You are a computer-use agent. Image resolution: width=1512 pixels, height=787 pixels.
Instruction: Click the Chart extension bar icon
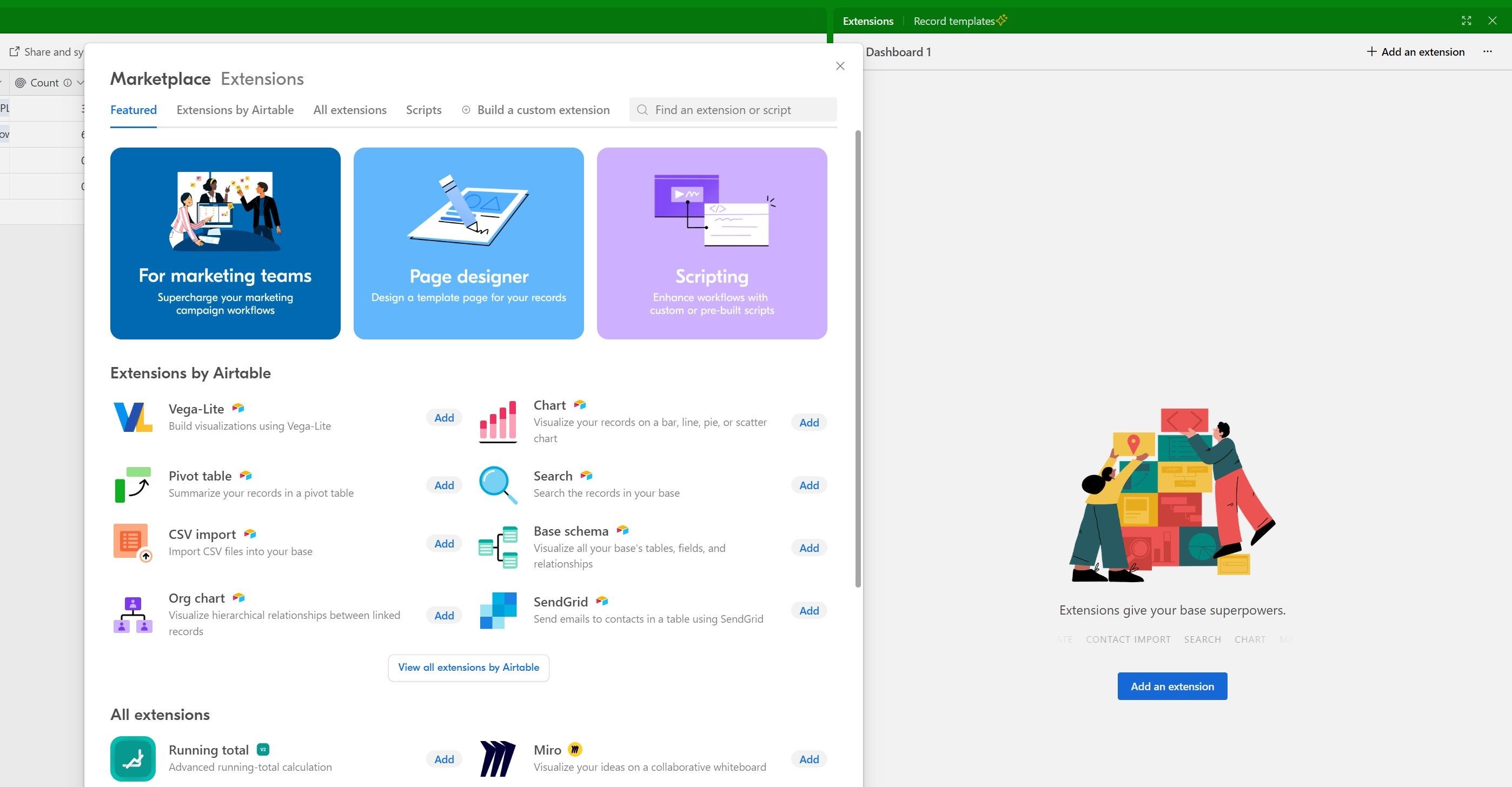point(498,422)
